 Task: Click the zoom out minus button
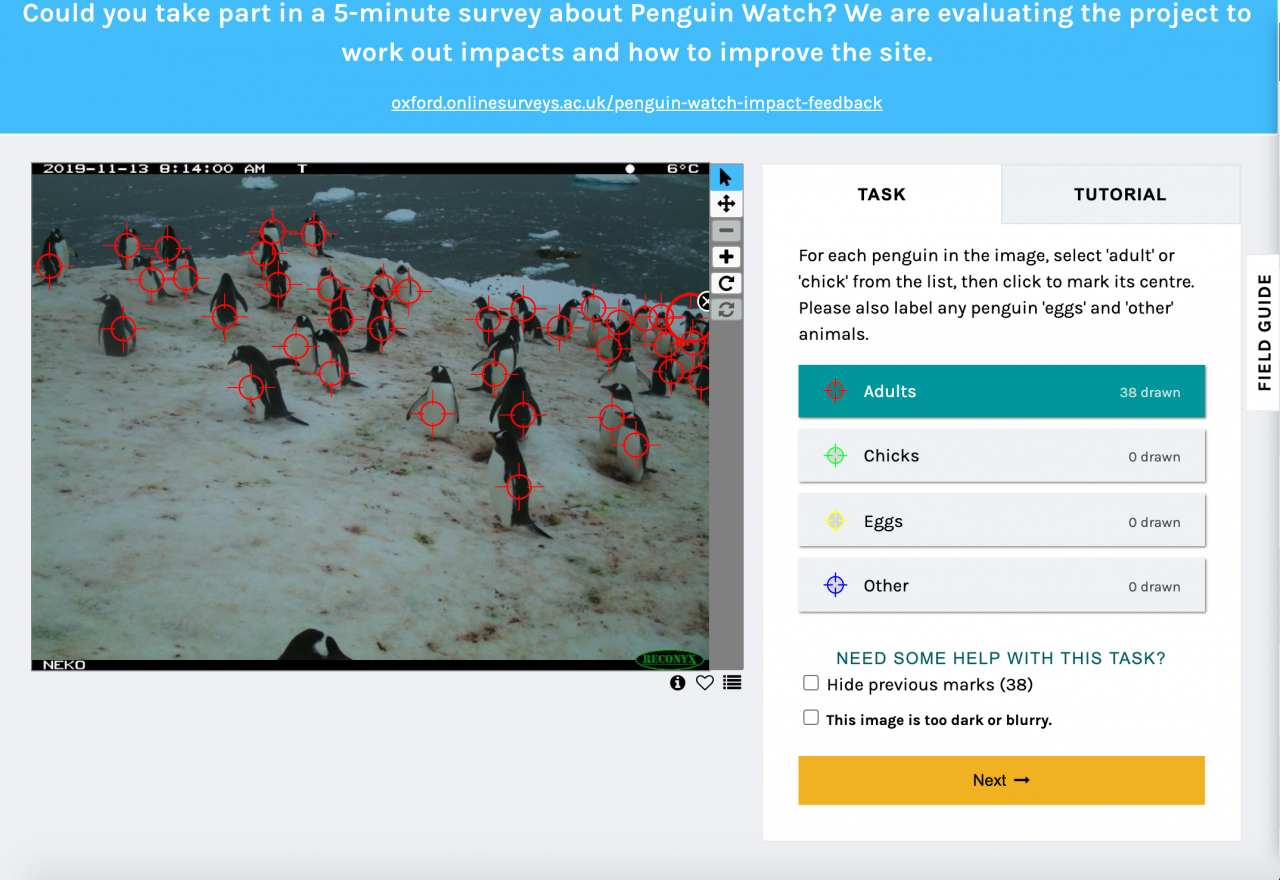coord(726,231)
